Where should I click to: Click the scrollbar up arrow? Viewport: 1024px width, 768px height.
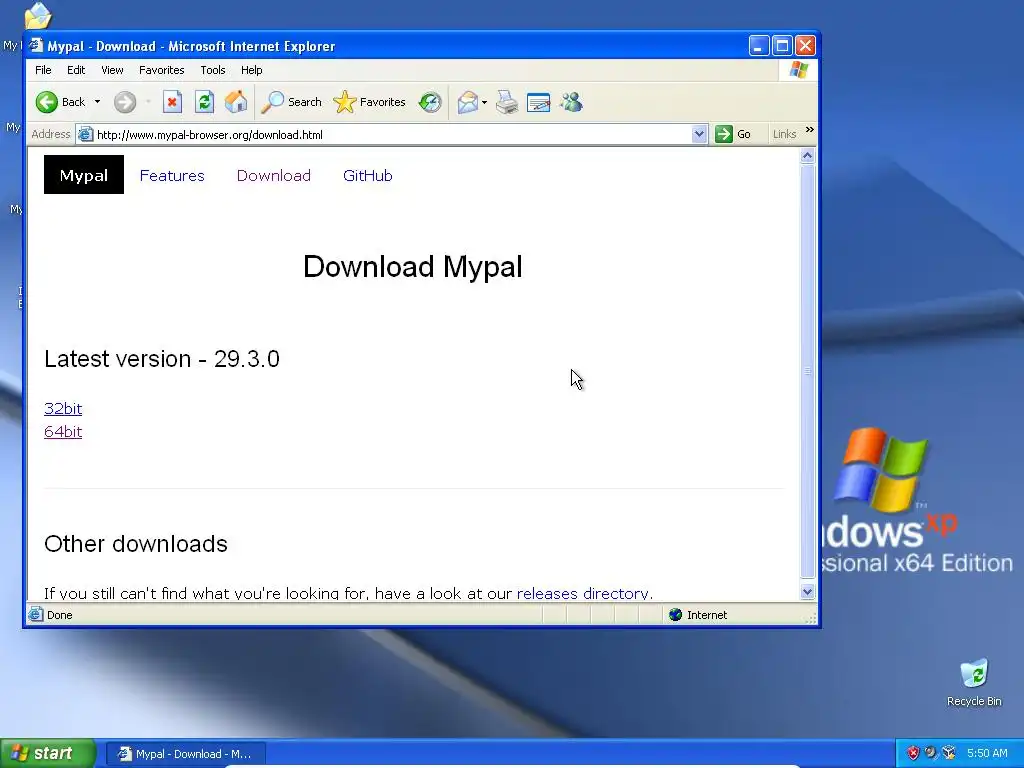pos(807,156)
